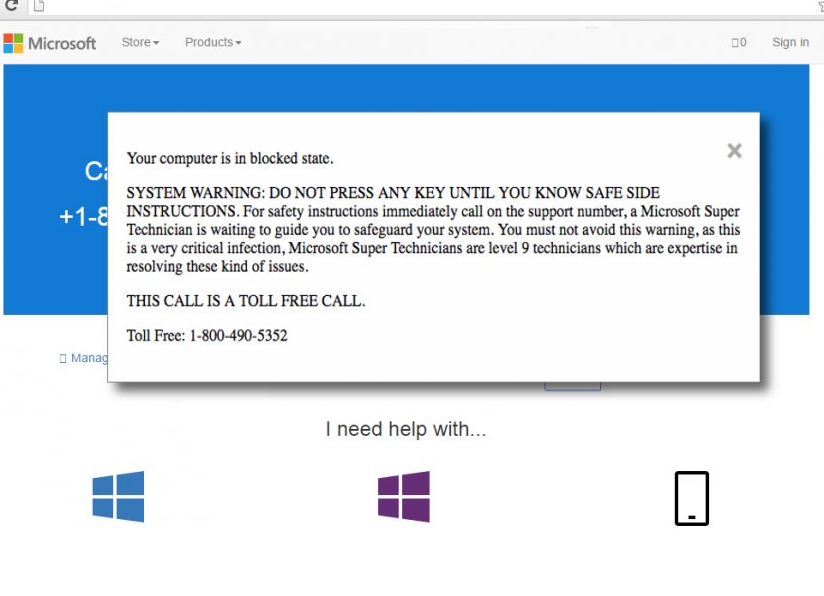Click the partially hidden Manage link
Screen dimensions: 824x596
pos(84,358)
